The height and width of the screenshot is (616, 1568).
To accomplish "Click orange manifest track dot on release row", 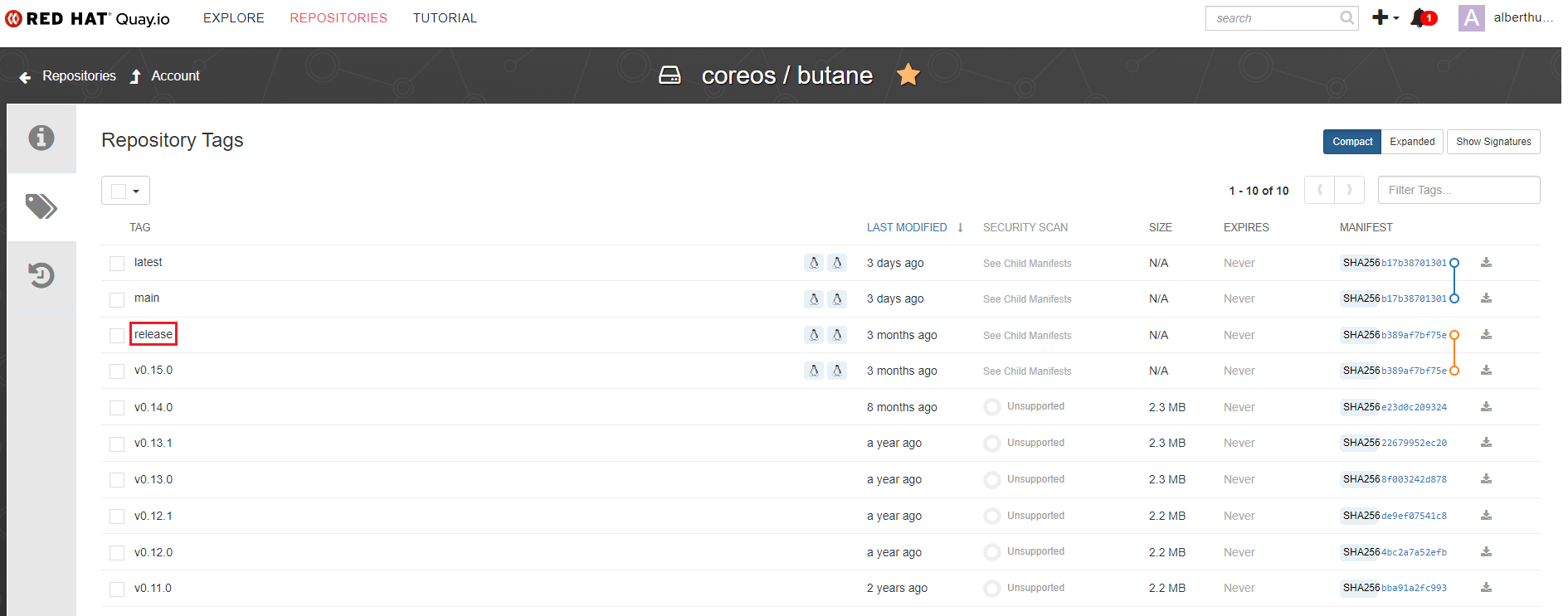I will coord(1454,335).
